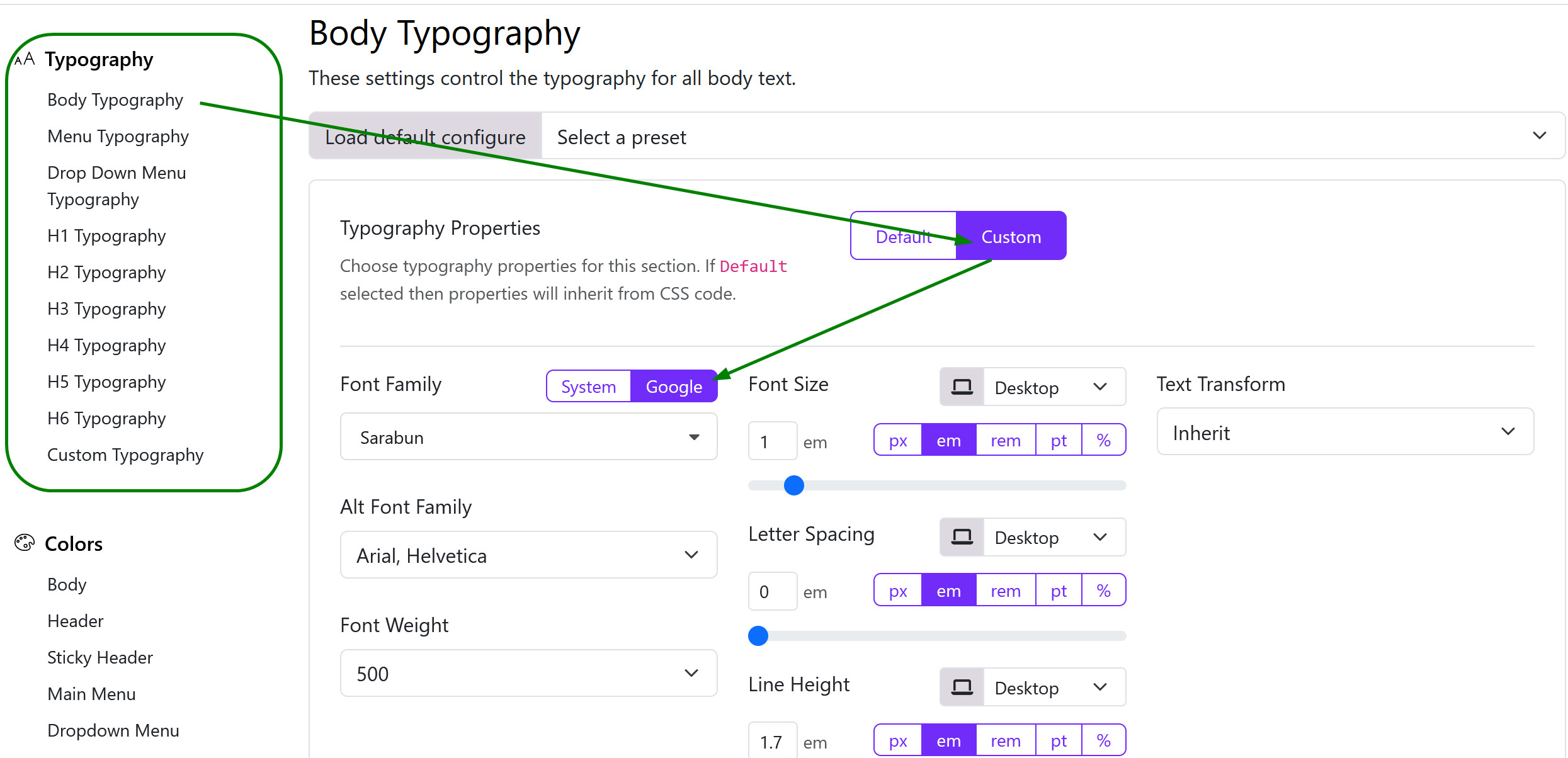This screenshot has height=758, width=1568.
Task: Set Font Size unit to px
Action: click(897, 440)
